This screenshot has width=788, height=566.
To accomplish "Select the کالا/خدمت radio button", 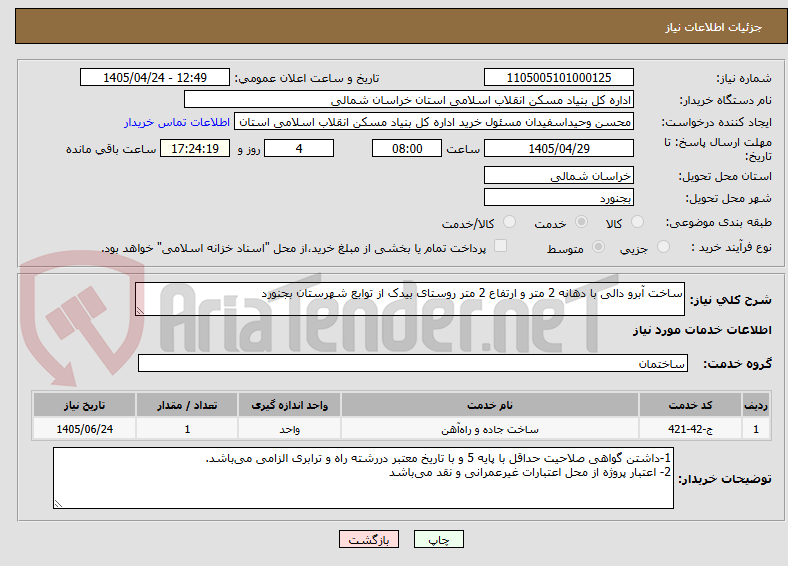I will (x=510, y=222).
